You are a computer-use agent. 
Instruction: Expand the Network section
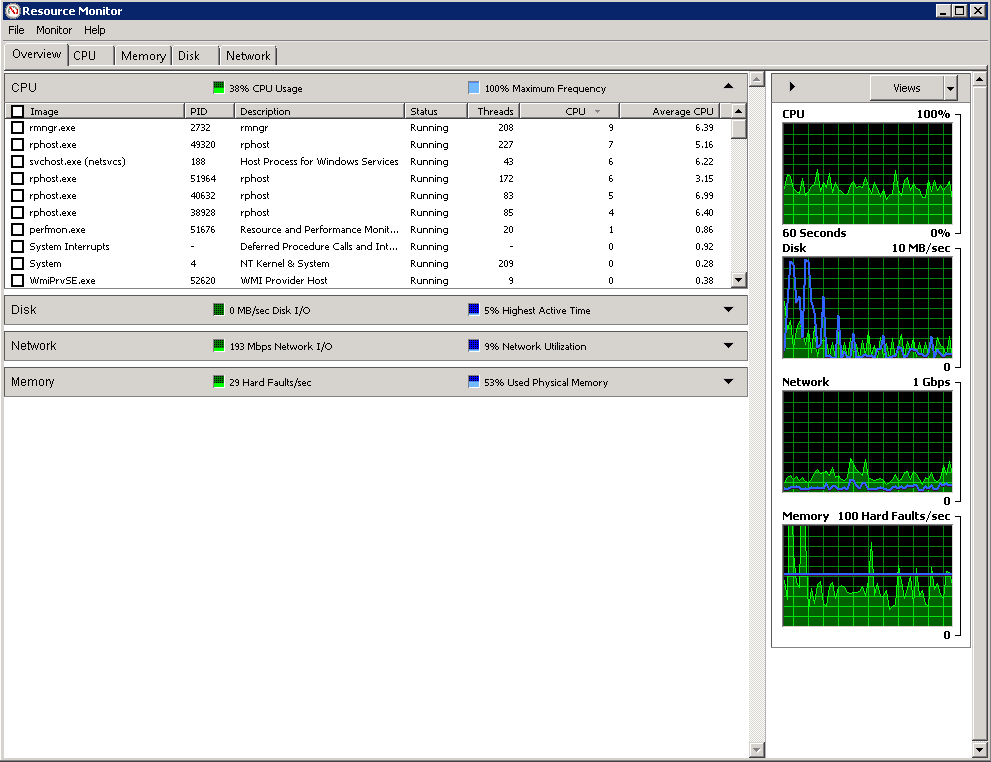tap(728, 346)
